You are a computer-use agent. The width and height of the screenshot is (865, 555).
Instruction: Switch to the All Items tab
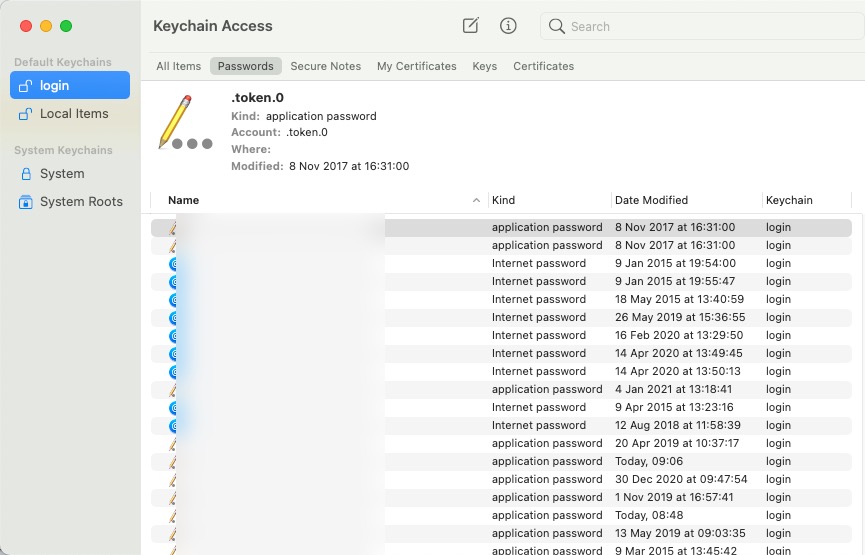point(179,66)
